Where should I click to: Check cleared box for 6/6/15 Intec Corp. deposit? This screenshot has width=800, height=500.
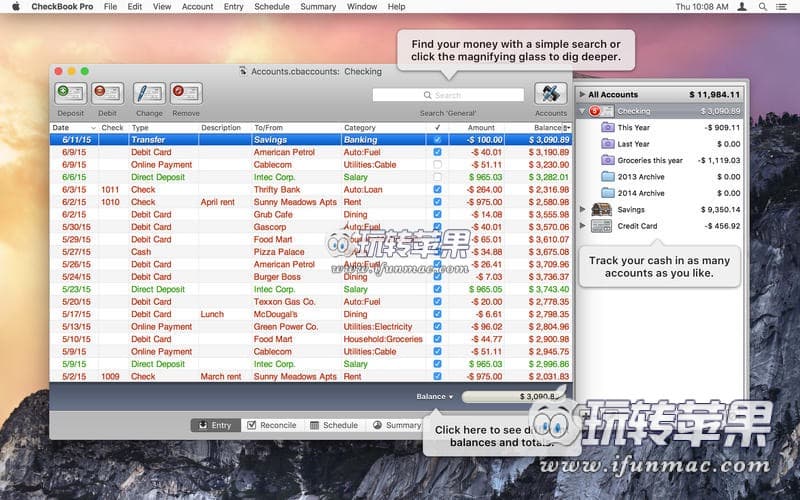(437, 177)
